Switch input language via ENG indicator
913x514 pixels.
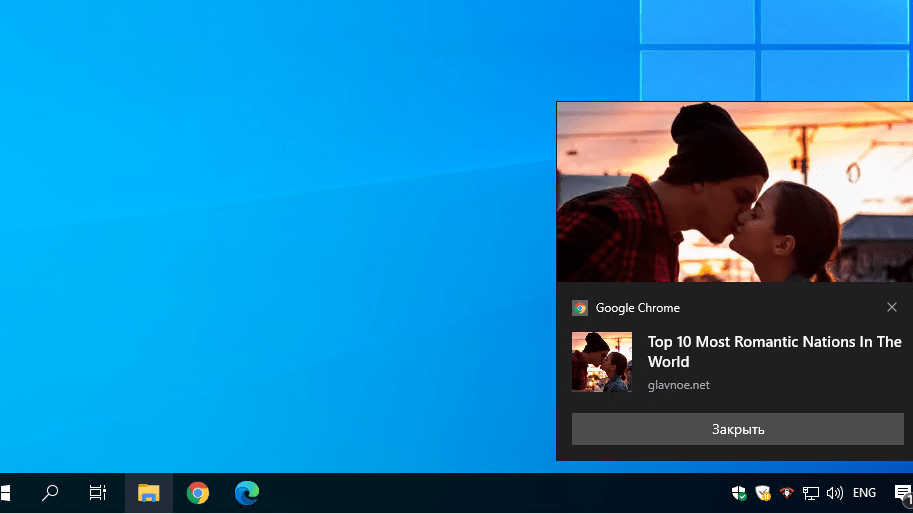[x=864, y=493]
